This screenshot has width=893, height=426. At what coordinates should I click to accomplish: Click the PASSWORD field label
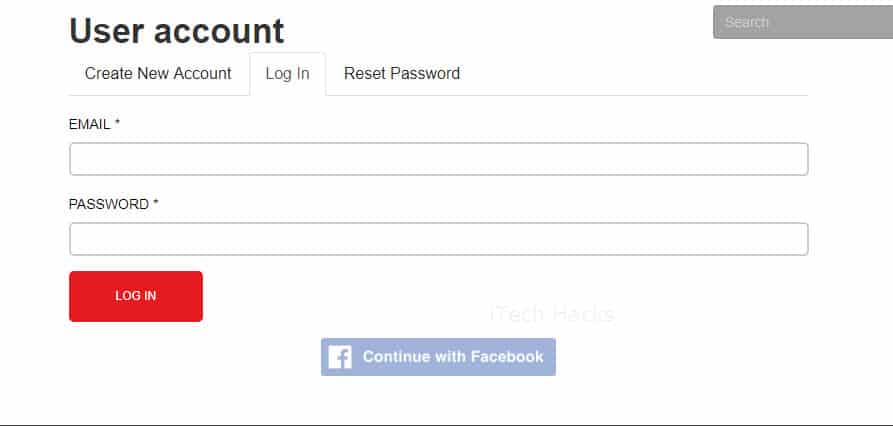(x=108, y=204)
